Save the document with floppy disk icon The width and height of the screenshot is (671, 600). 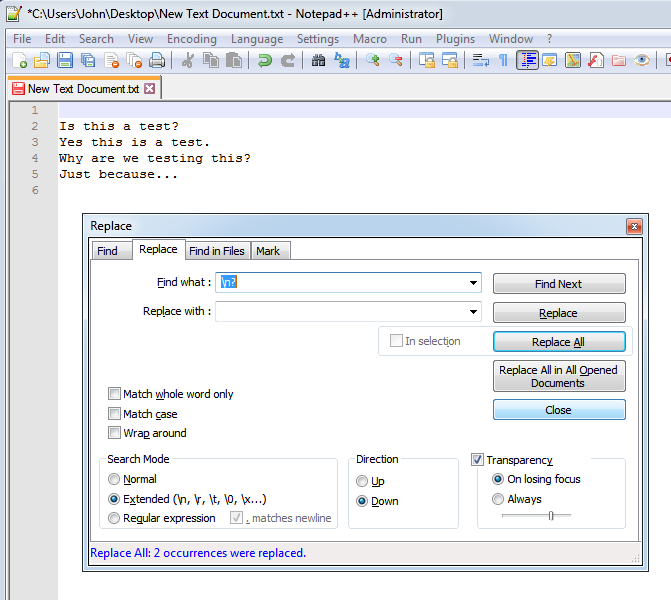click(x=65, y=60)
